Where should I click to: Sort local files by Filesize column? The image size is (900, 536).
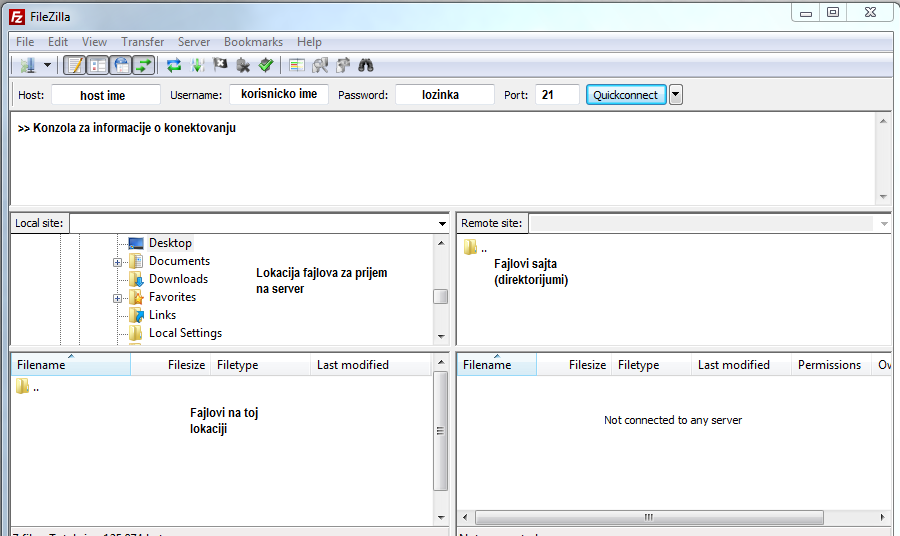(x=170, y=365)
